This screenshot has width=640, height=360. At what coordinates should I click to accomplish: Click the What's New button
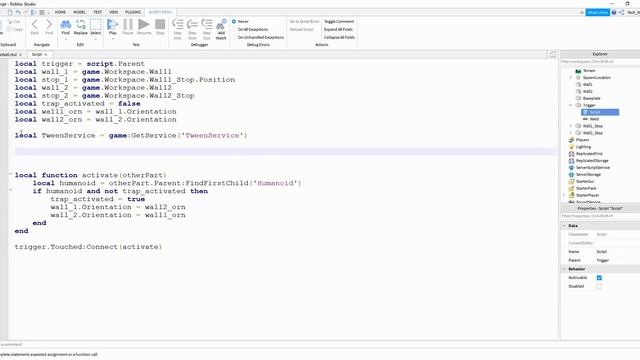(598, 12)
